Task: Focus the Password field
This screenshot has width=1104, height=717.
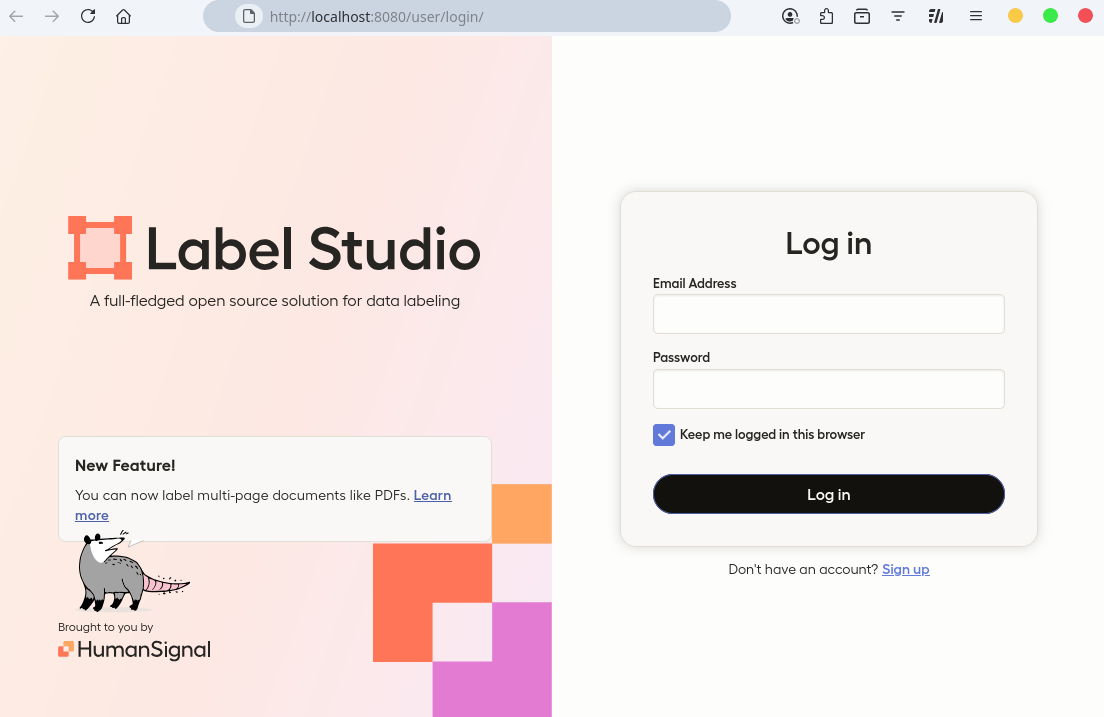Action: click(828, 389)
